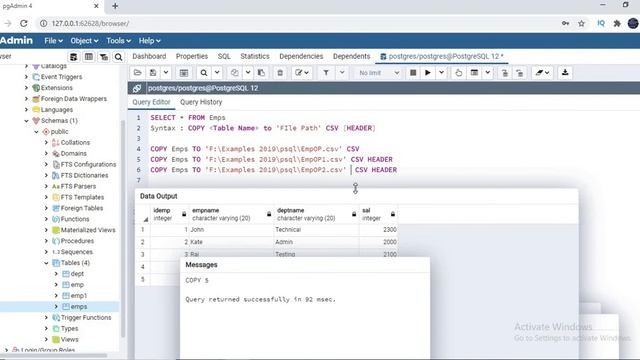Viewport: 640px width, 360px height.
Task: Click the browser Query Tool database icon
Action: pyautogui.click(x=73, y=57)
